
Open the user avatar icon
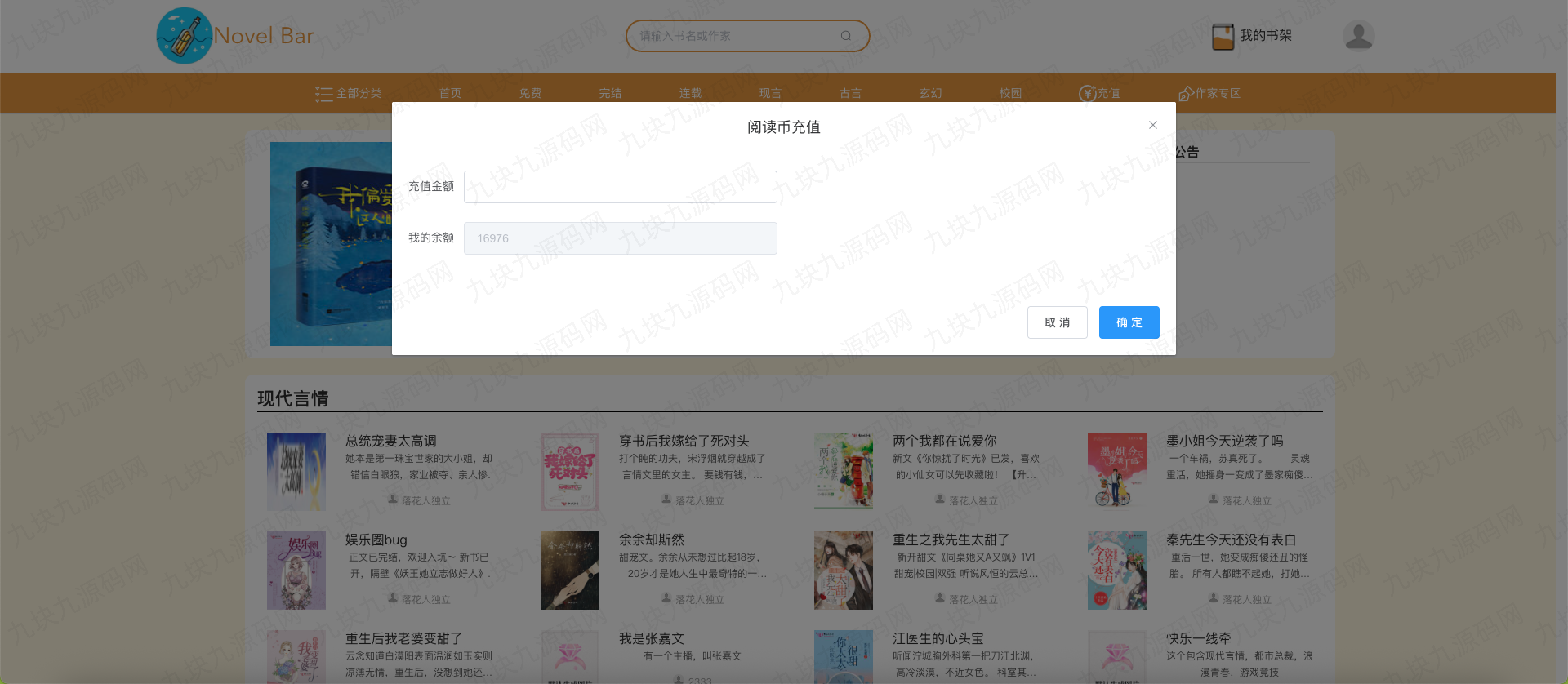click(1358, 36)
